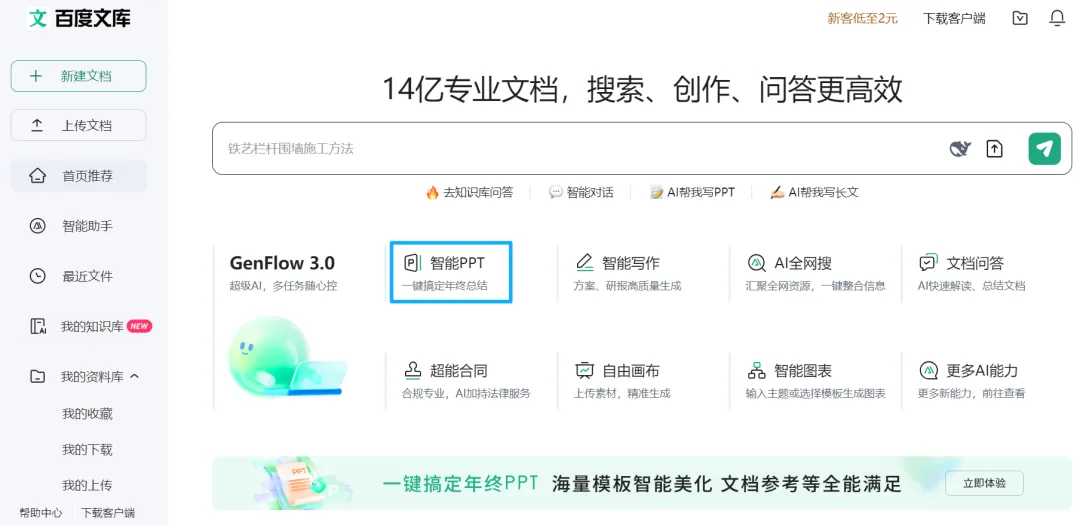Open the 智能PPT card
Screen dimensions: 1080x525
click(450, 272)
